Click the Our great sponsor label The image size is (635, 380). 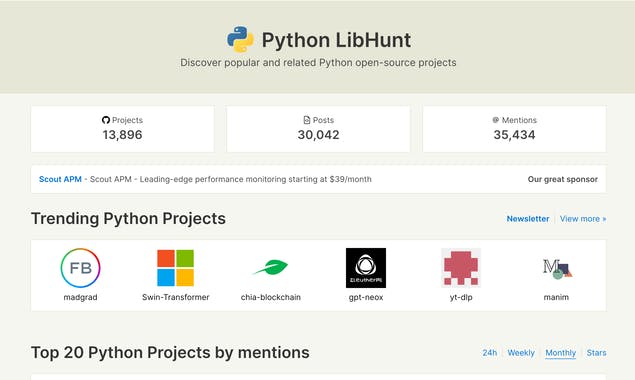point(563,179)
